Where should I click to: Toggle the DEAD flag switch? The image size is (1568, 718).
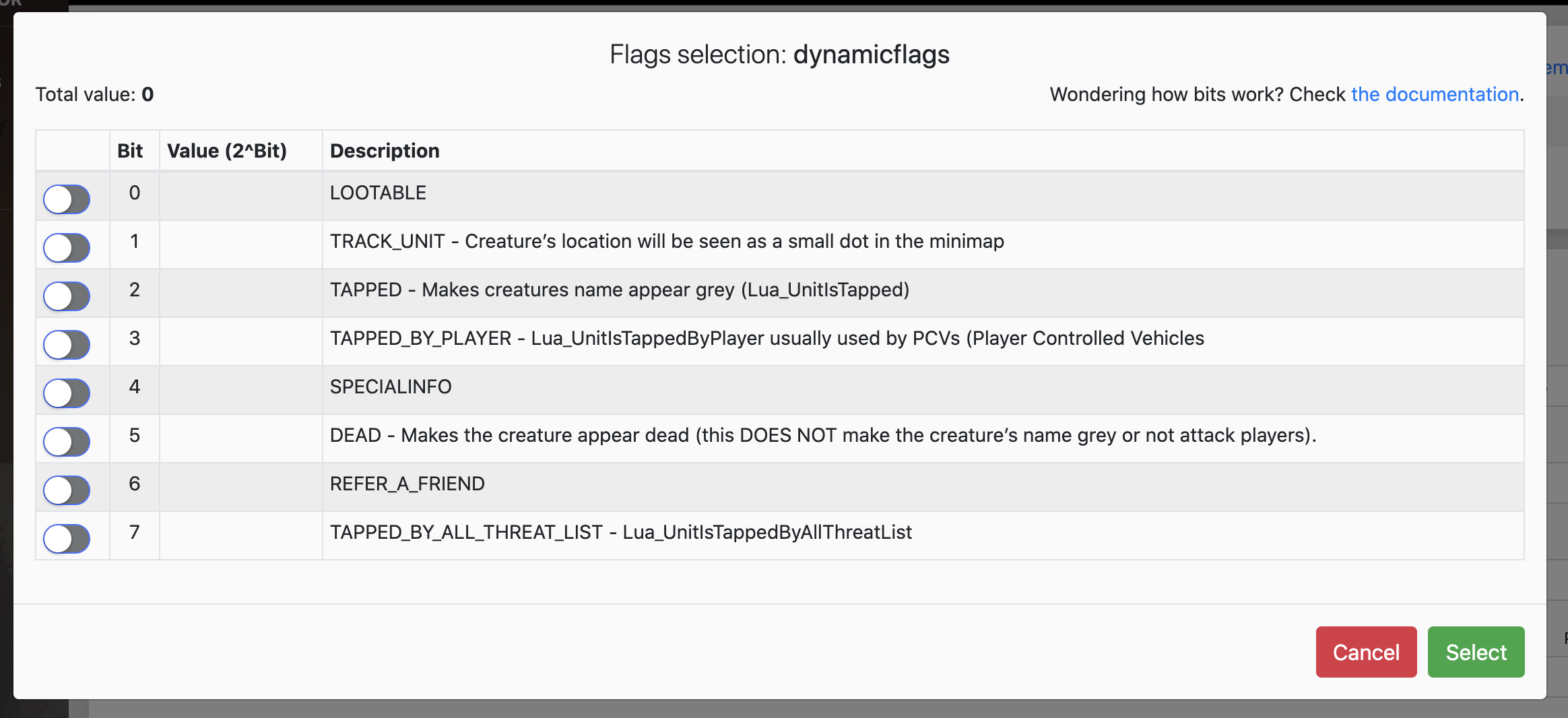[67, 442]
